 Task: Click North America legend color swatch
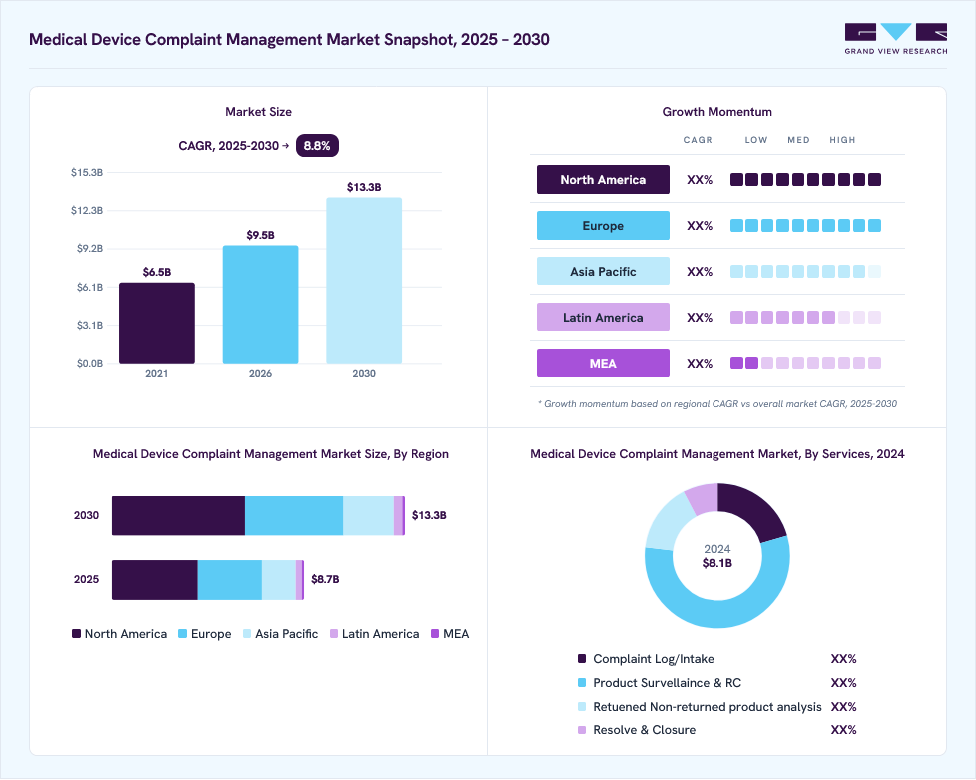(77, 634)
